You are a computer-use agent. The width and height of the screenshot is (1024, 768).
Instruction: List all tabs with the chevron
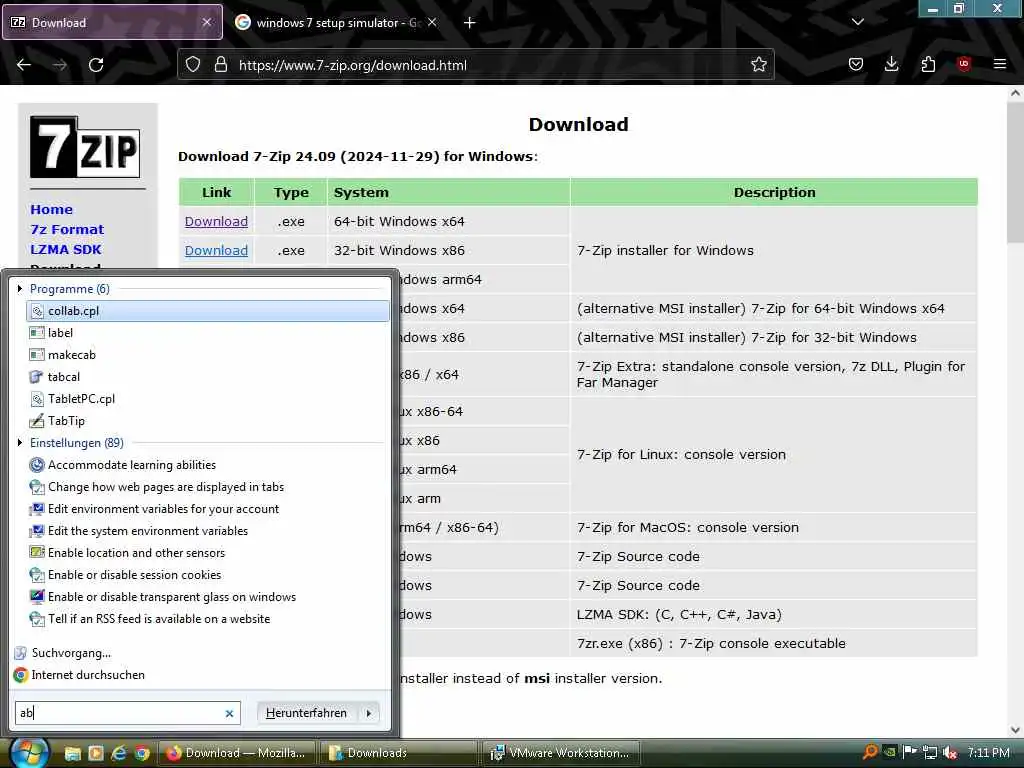[857, 22]
